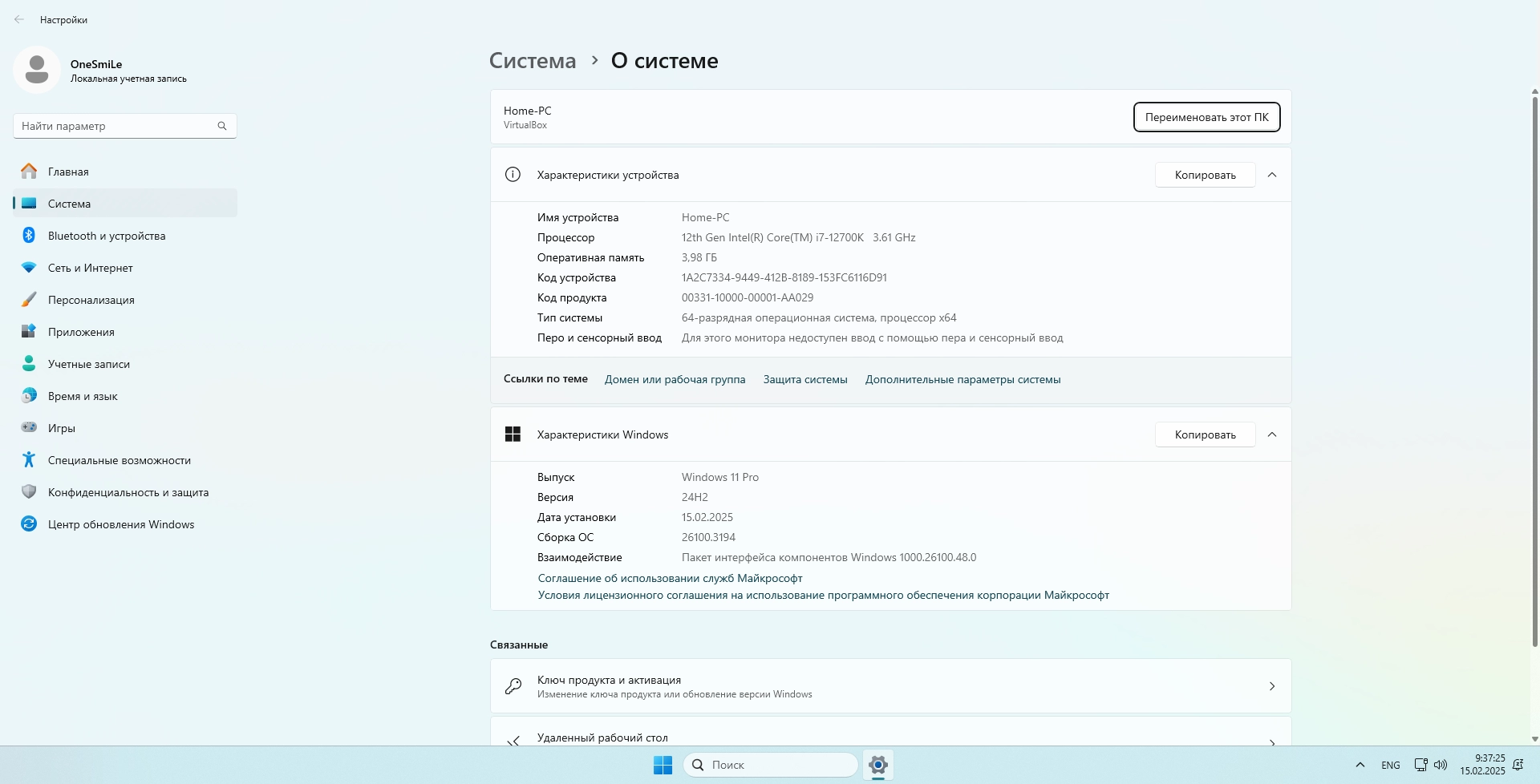The image size is (1540, 784).
Task: Click the info icon beside Характеристики устройства
Action: pos(513,175)
